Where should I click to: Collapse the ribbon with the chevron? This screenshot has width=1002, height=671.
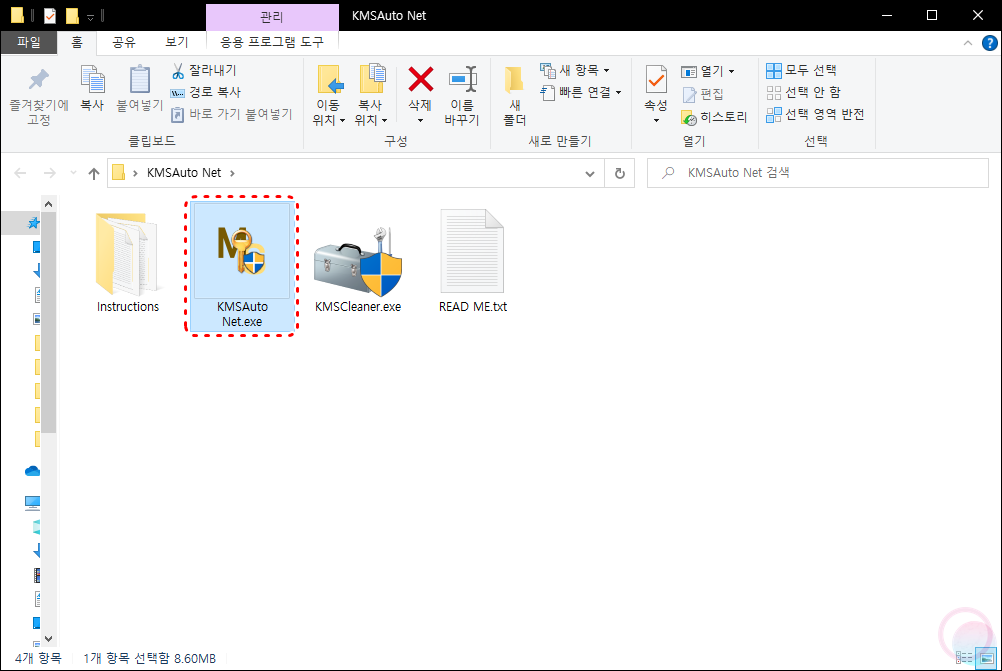(x=967, y=43)
